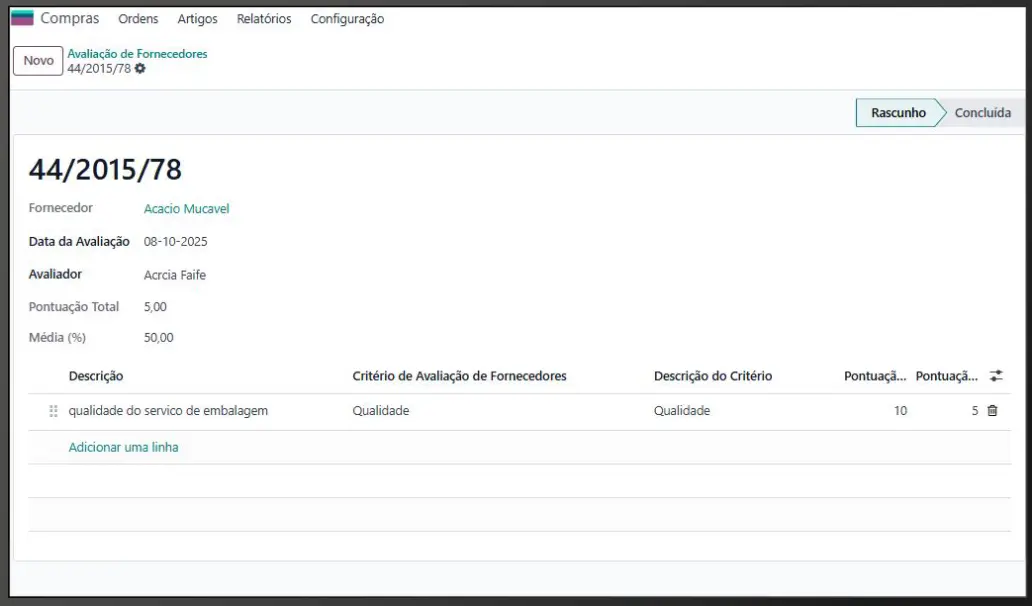Viewport: 1032px width, 606px height.
Task: Open the Artigos menu
Action: [197, 18]
